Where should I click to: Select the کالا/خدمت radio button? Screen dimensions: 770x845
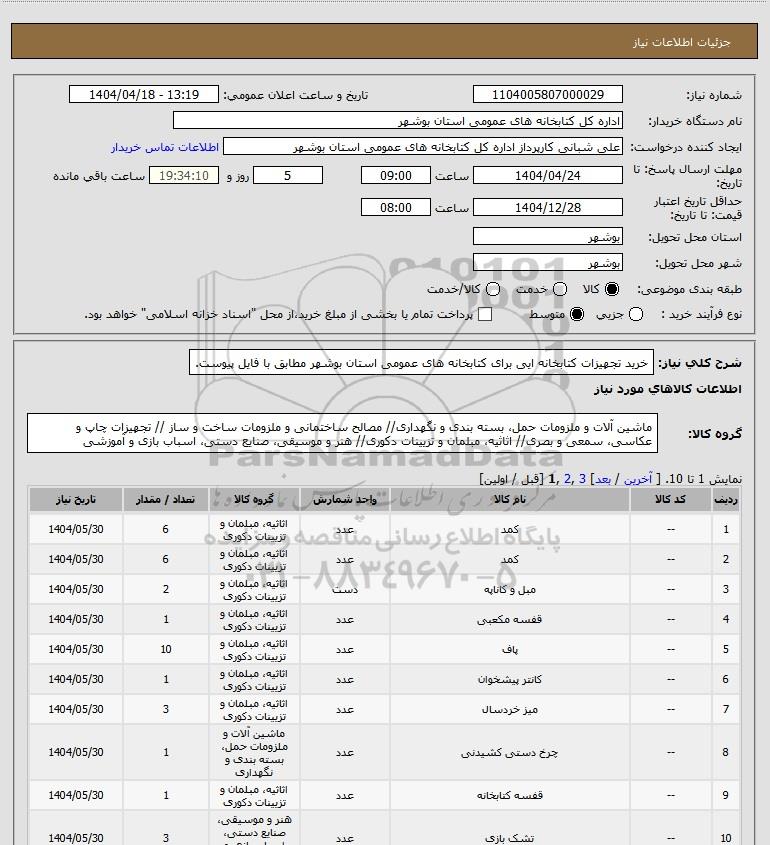pos(492,289)
